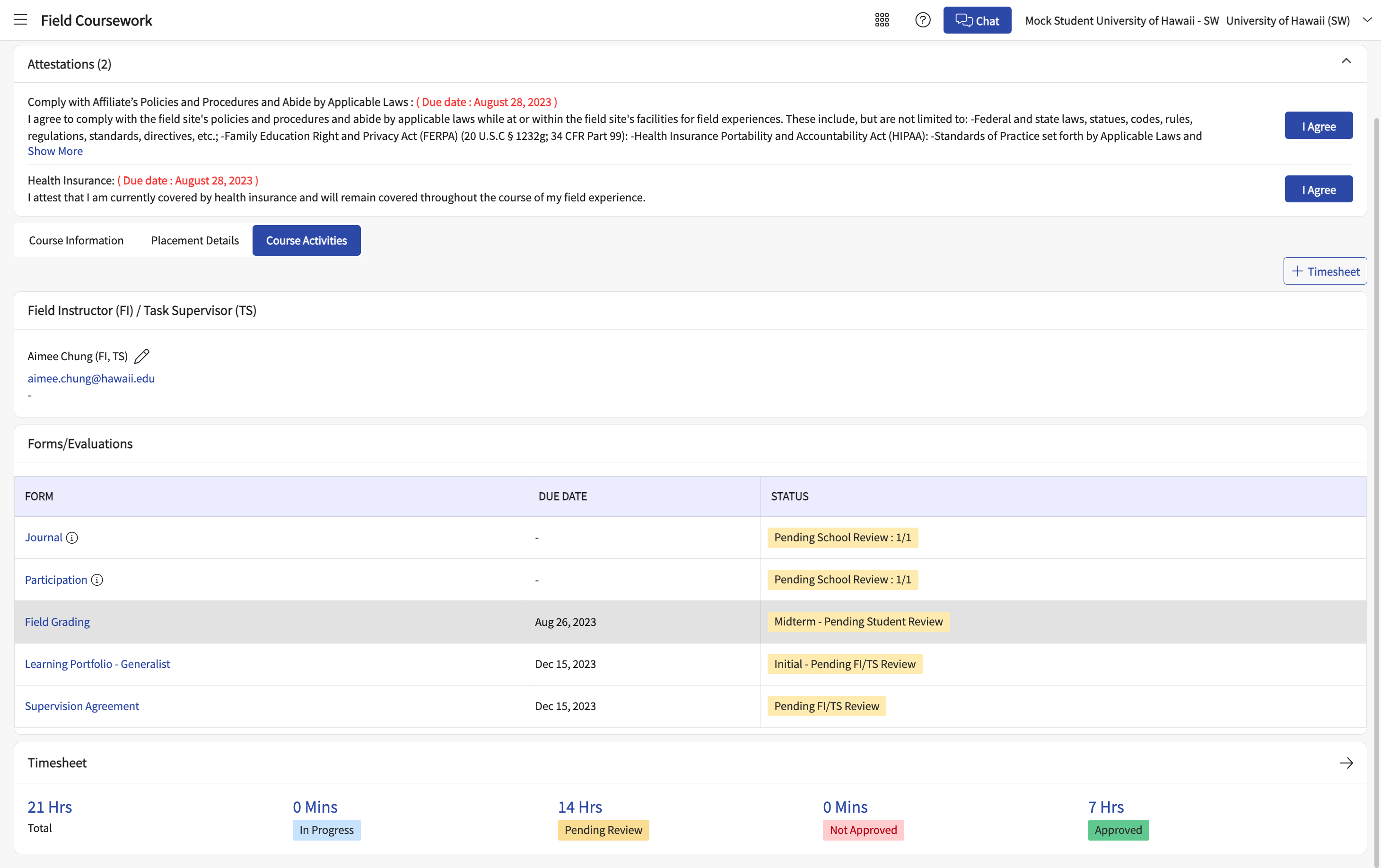1381x868 pixels.
Task: Expand the user account dropdown chevron
Action: pos(1367,19)
